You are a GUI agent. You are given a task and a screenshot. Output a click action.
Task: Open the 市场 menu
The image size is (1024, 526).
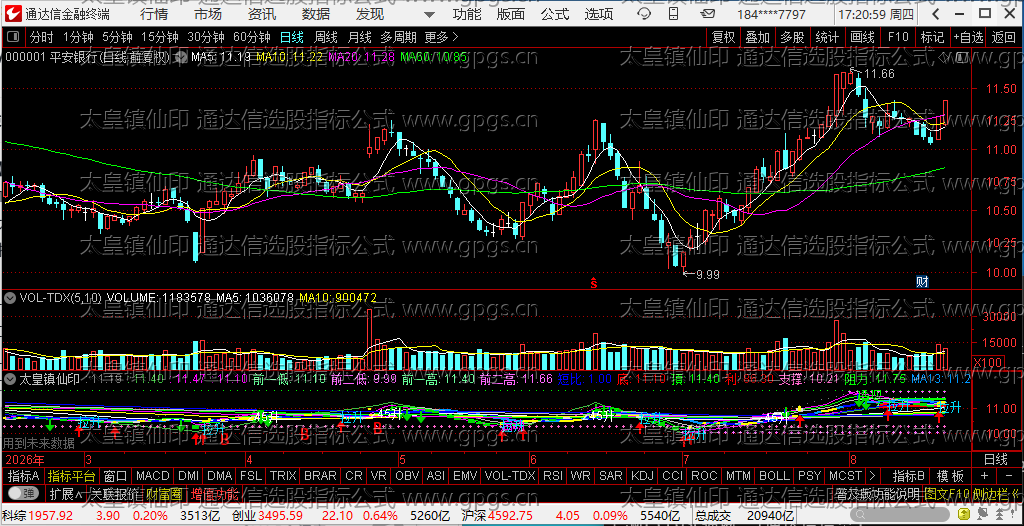[208, 14]
